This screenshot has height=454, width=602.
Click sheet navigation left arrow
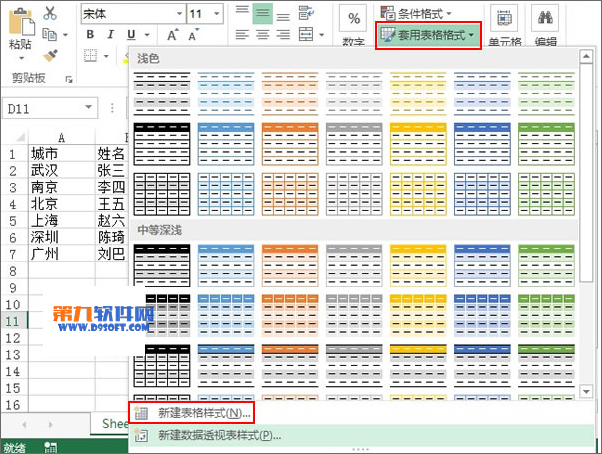[25, 424]
